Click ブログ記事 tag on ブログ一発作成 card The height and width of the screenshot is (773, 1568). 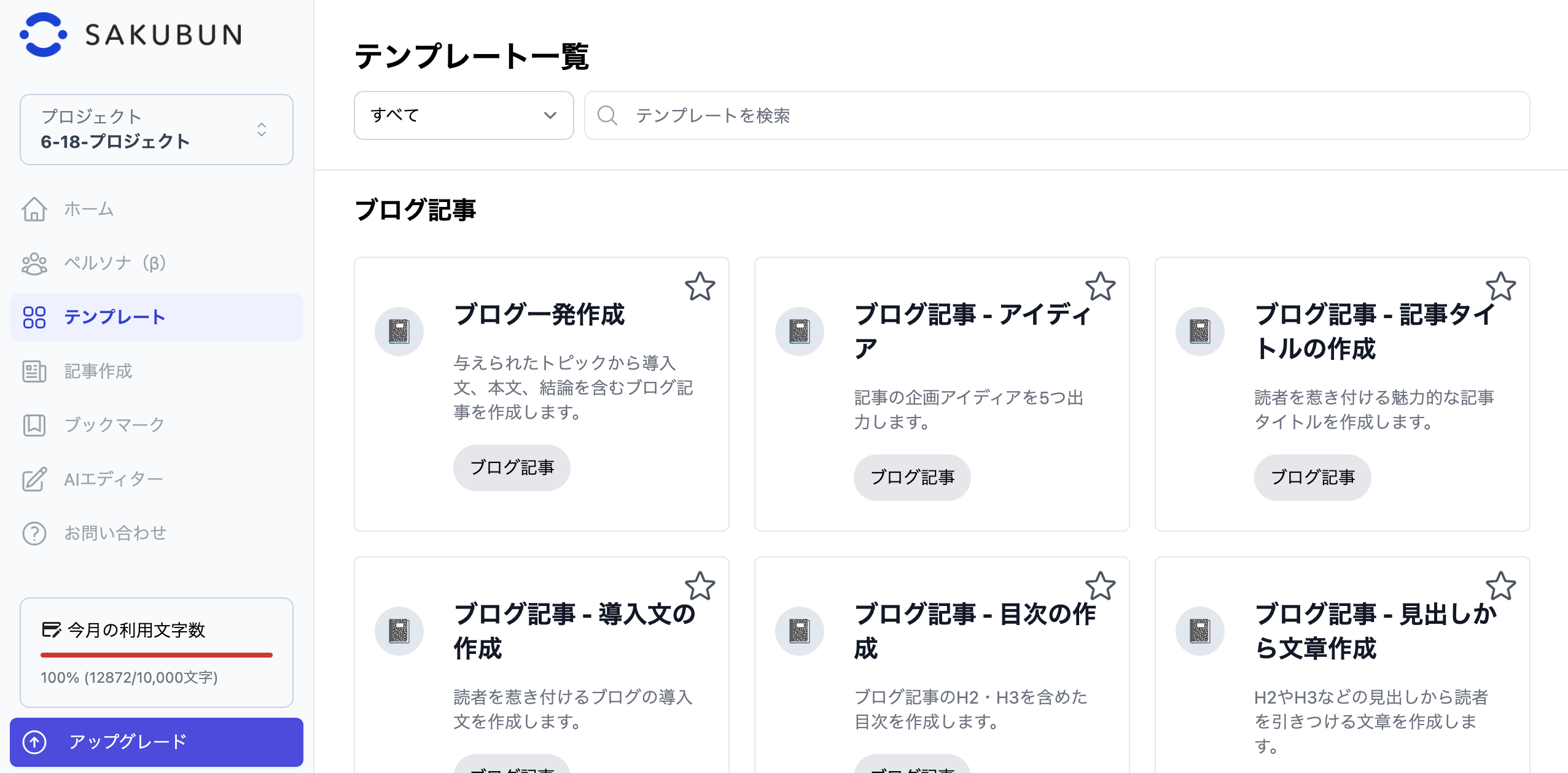coord(512,468)
